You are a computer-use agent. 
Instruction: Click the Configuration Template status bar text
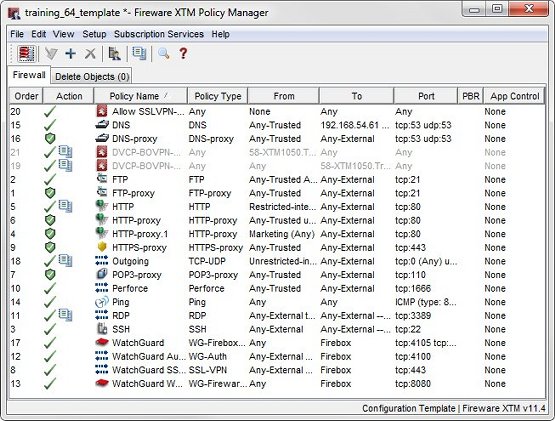pyautogui.click(x=408, y=408)
